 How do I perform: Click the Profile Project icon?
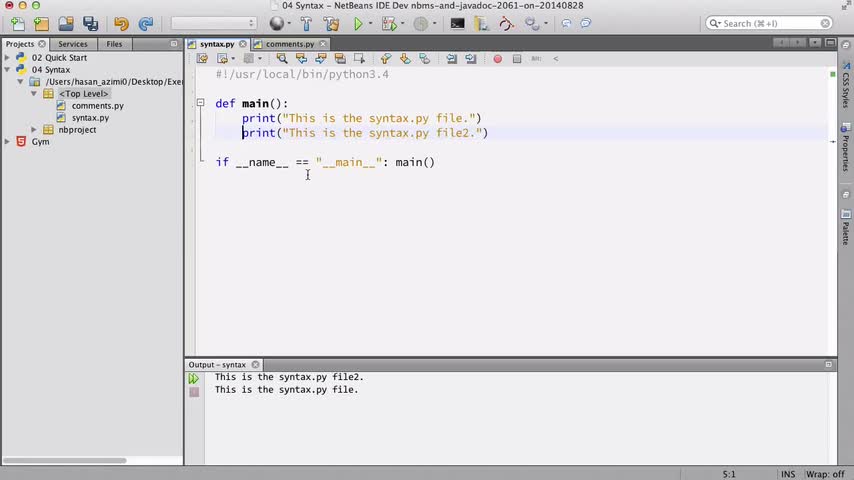(420, 23)
